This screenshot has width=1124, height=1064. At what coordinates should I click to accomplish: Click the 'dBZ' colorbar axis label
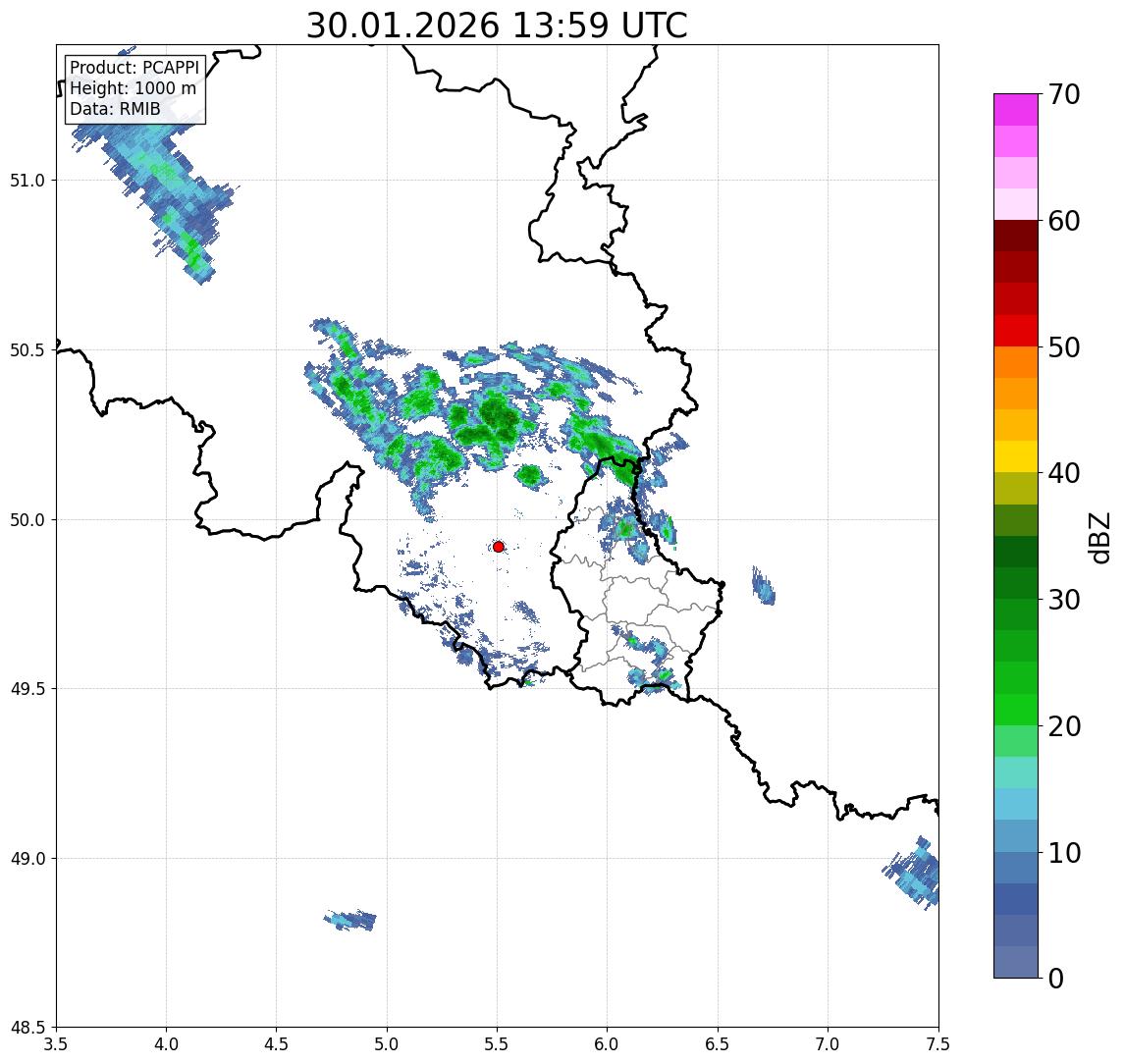[x=1099, y=538]
